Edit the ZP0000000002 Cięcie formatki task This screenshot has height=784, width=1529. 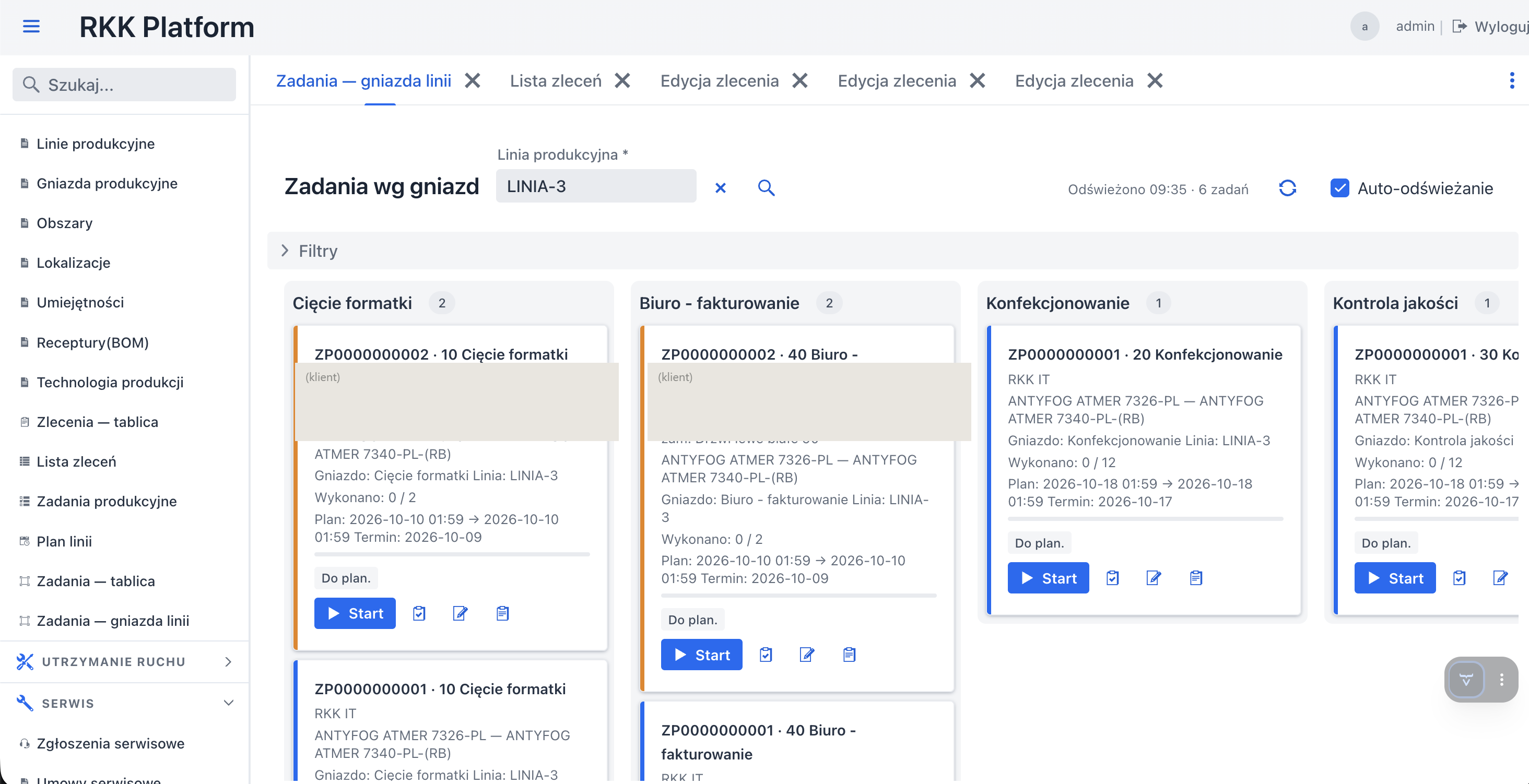click(460, 613)
